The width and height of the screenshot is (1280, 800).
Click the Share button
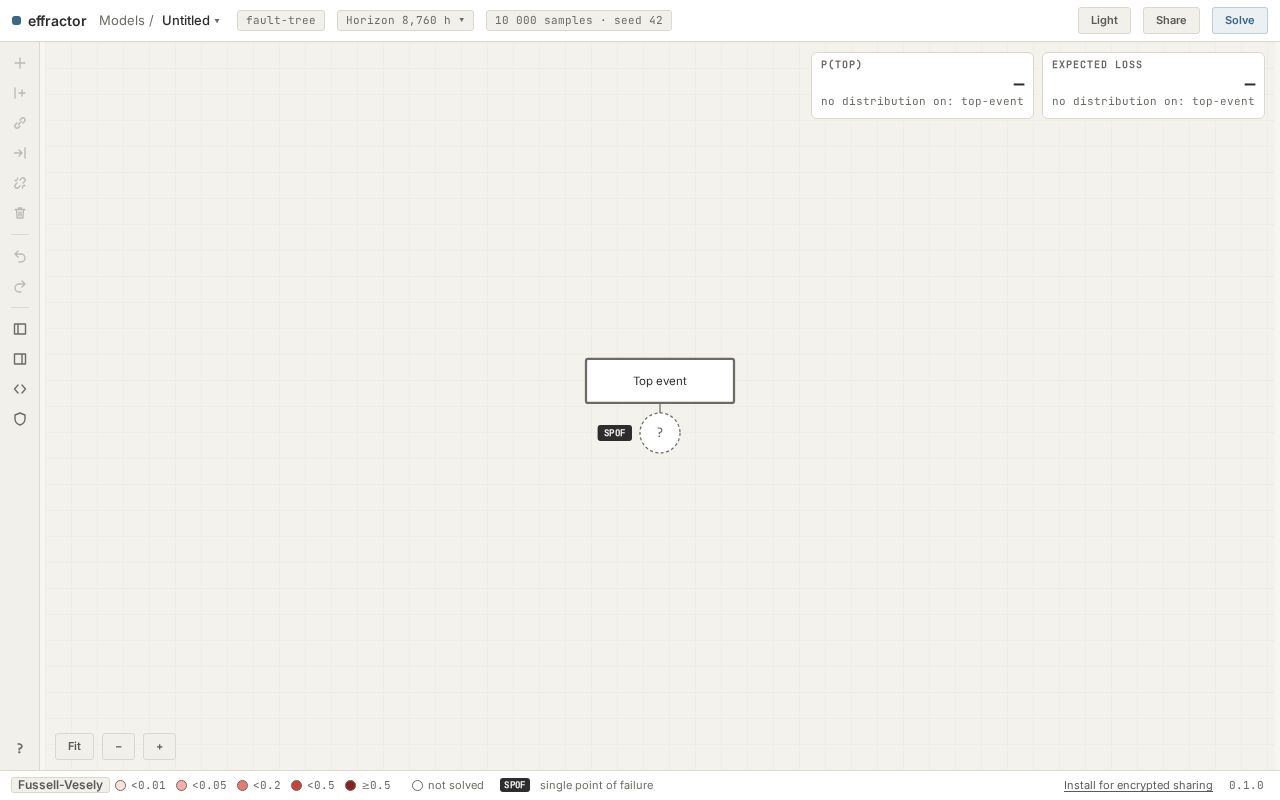(1171, 20)
